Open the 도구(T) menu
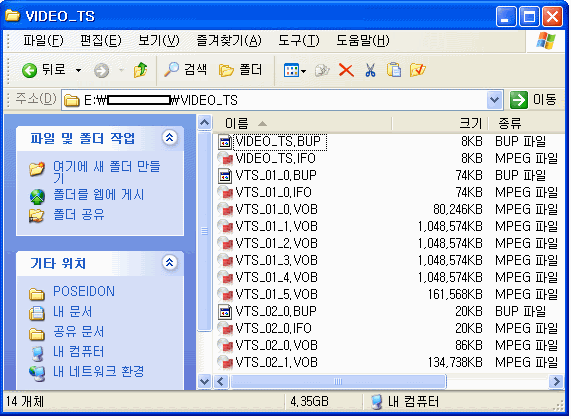 tap(299, 40)
